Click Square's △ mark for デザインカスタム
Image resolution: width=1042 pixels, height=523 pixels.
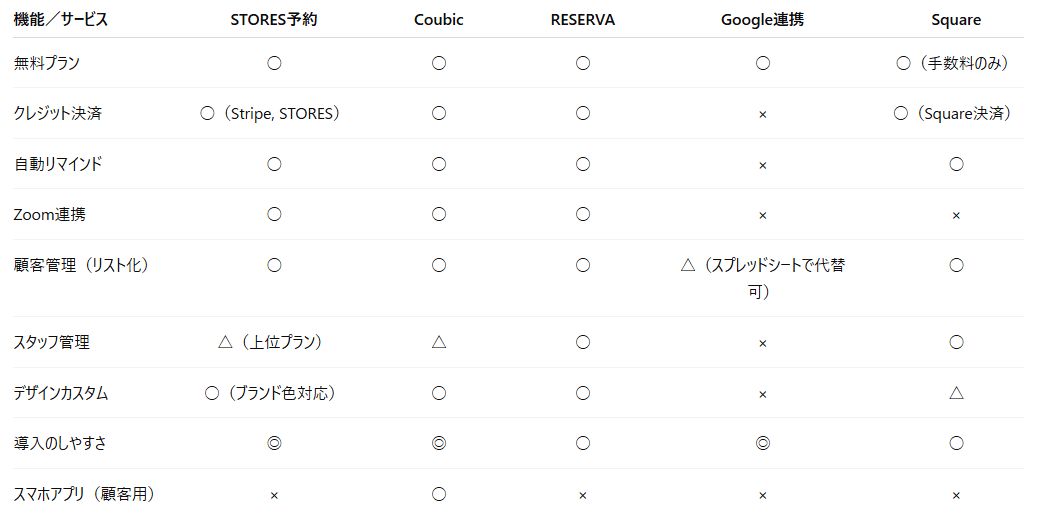[956, 393]
